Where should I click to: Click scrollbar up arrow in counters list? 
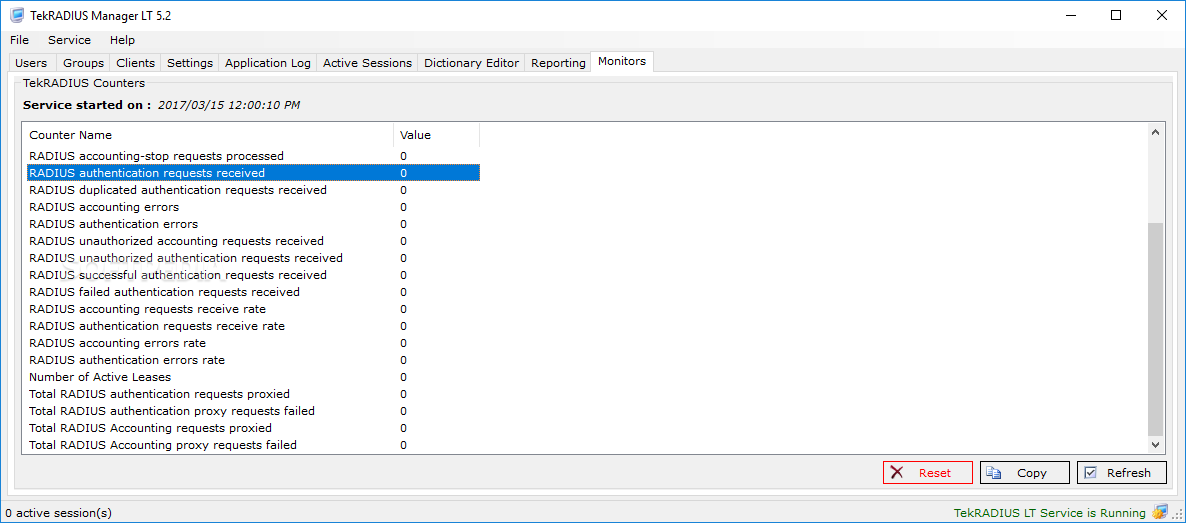(x=1156, y=132)
